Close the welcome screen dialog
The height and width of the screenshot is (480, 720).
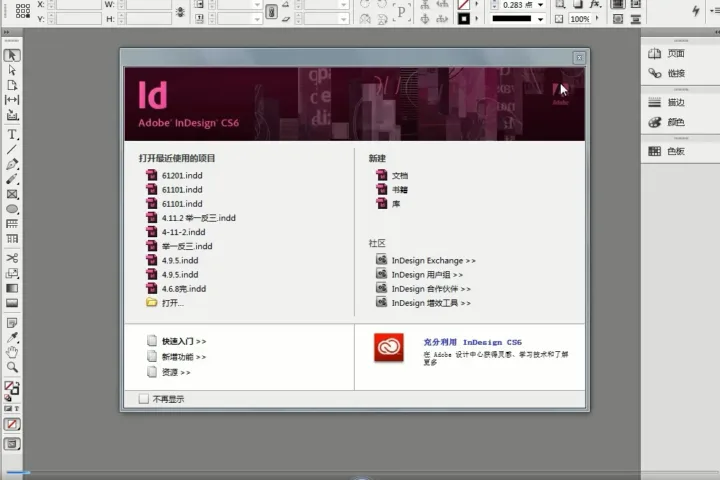579,57
